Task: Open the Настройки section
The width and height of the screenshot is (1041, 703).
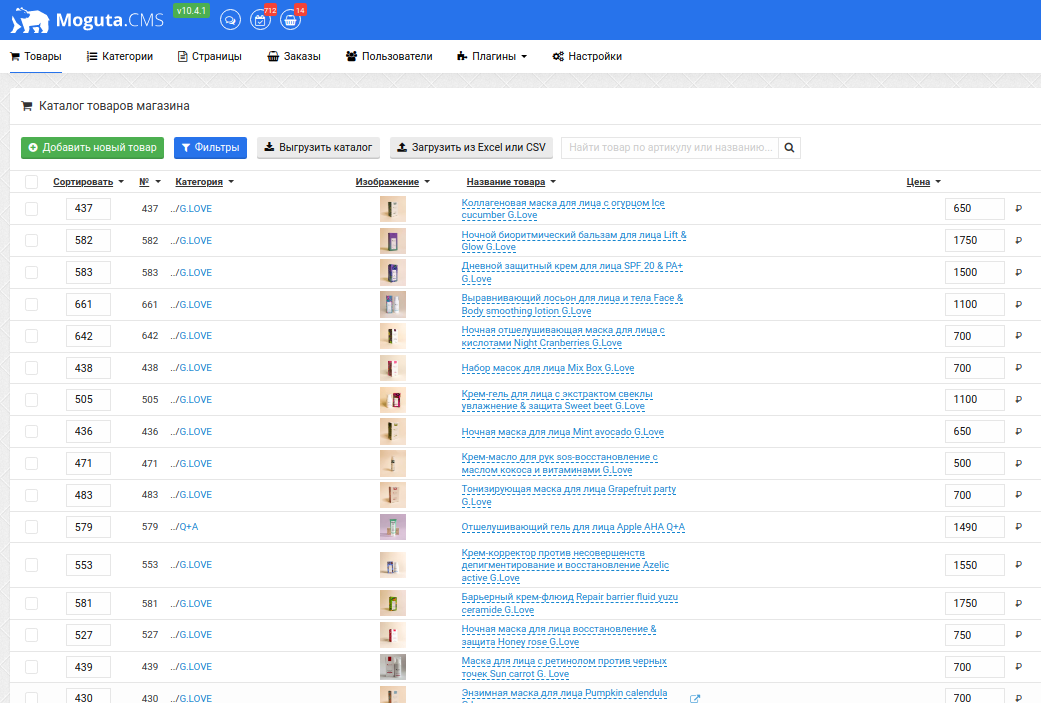Action: click(588, 56)
